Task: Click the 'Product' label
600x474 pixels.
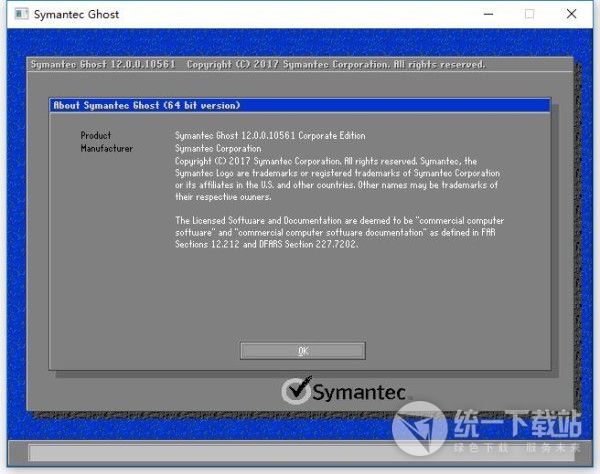Action: coord(96,135)
